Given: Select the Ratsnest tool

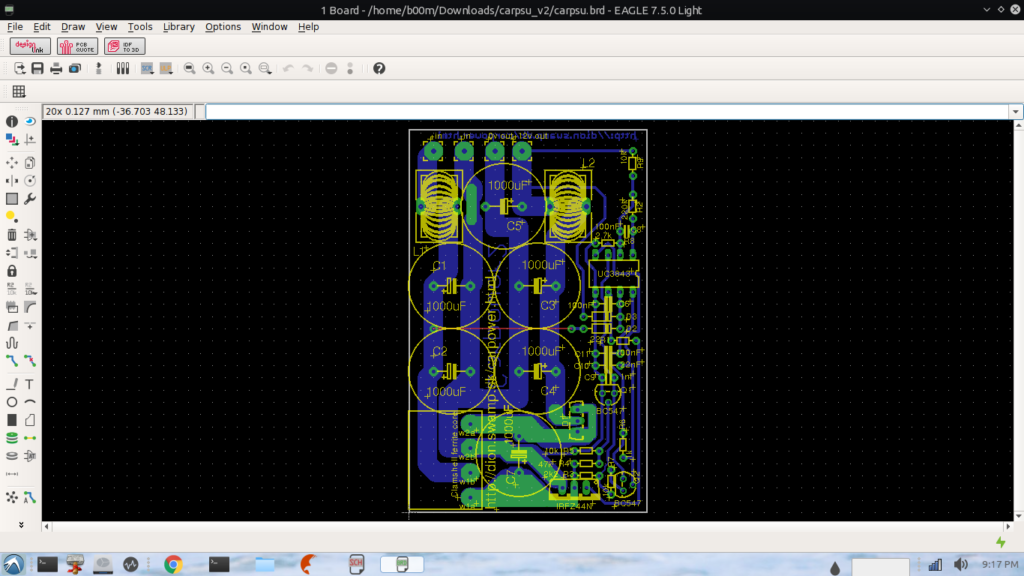Looking at the screenshot, I should coord(12,498).
